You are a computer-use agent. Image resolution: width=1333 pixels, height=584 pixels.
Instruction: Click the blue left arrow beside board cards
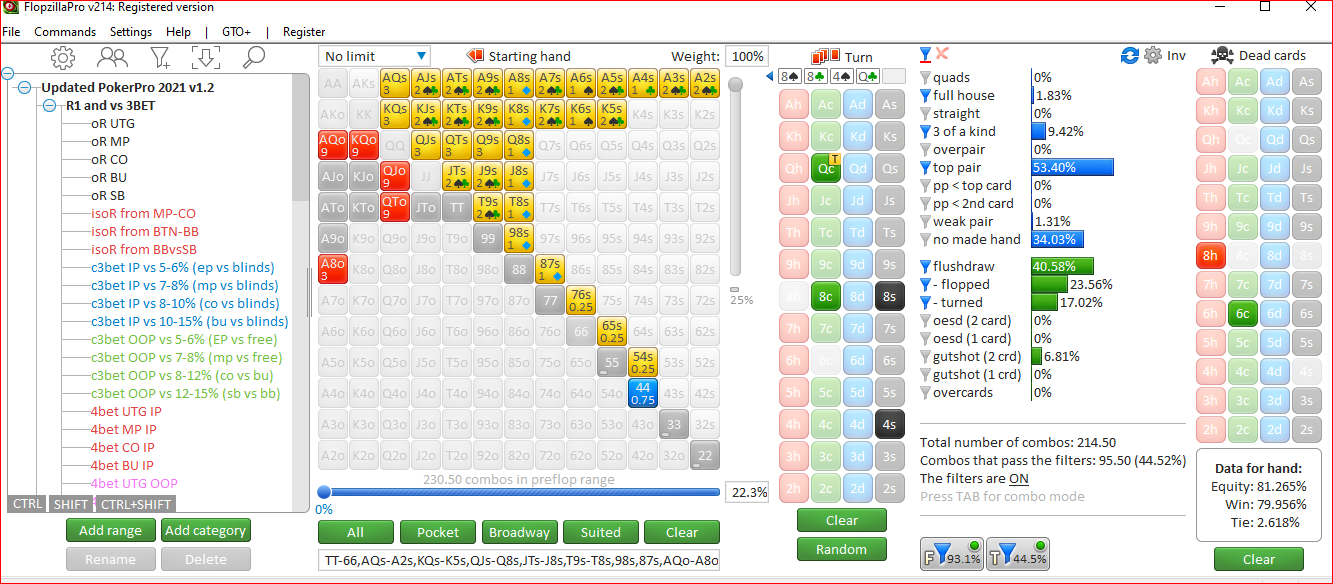(770, 76)
